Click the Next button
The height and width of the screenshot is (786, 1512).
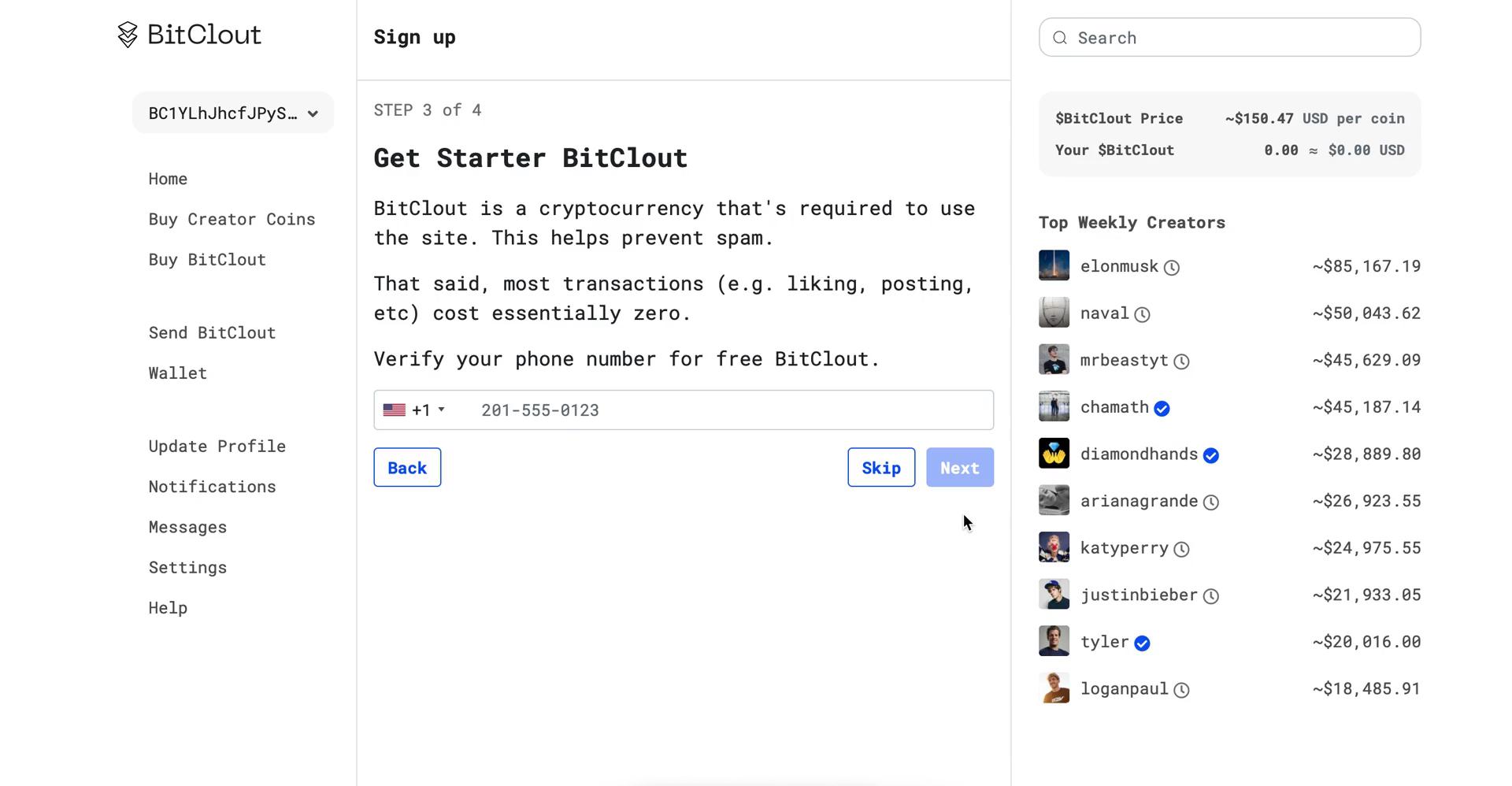point(959,467)
